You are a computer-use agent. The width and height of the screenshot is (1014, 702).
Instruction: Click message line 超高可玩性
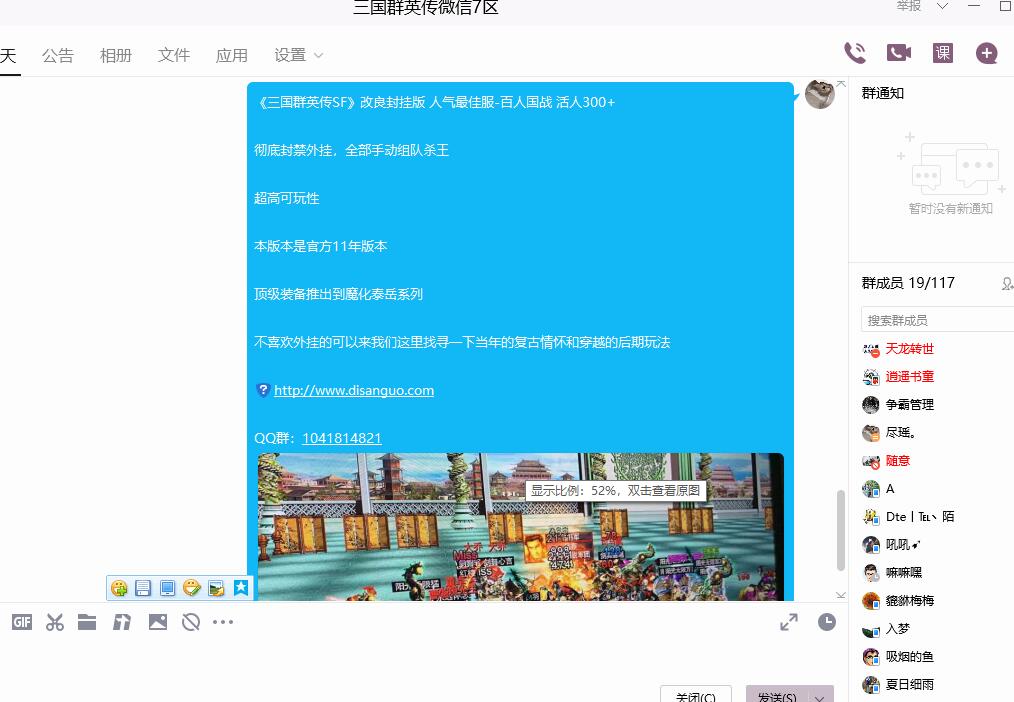point(286,198)
